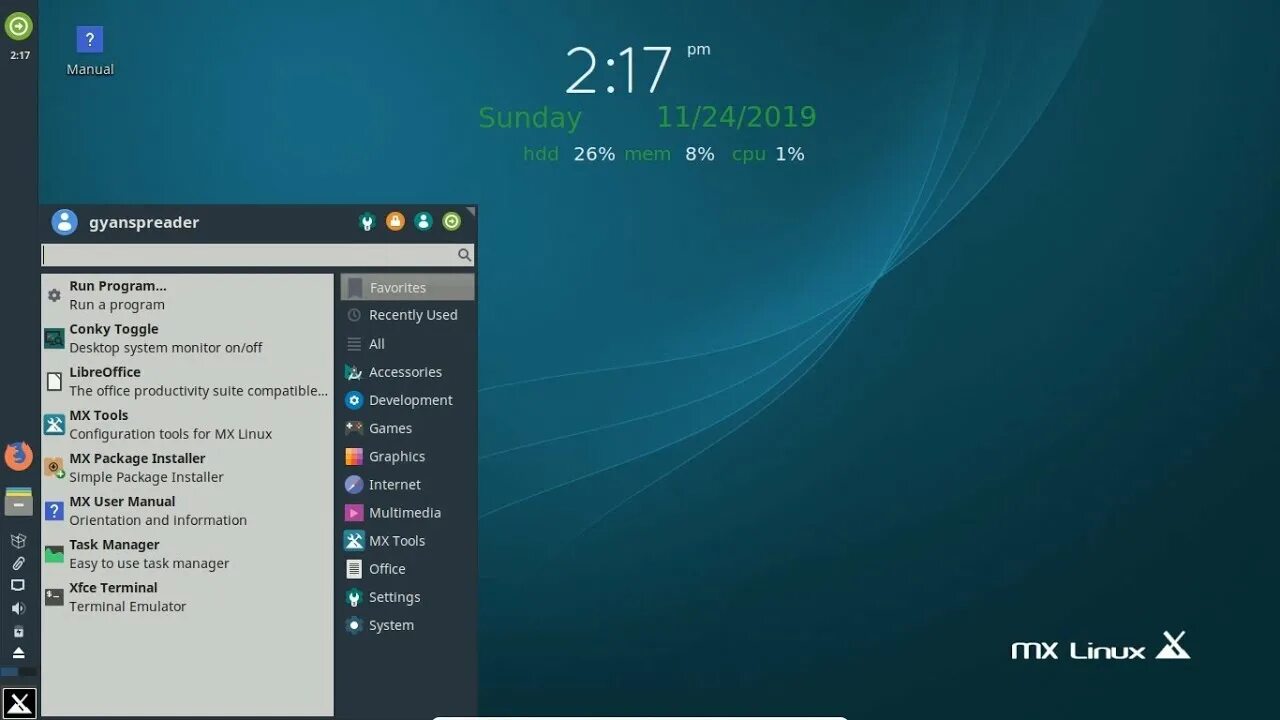The width and height of the screenshot is (1280, 720).
Task: Click the display/network monitor tray icon
Action: click(x=18, y=585)
